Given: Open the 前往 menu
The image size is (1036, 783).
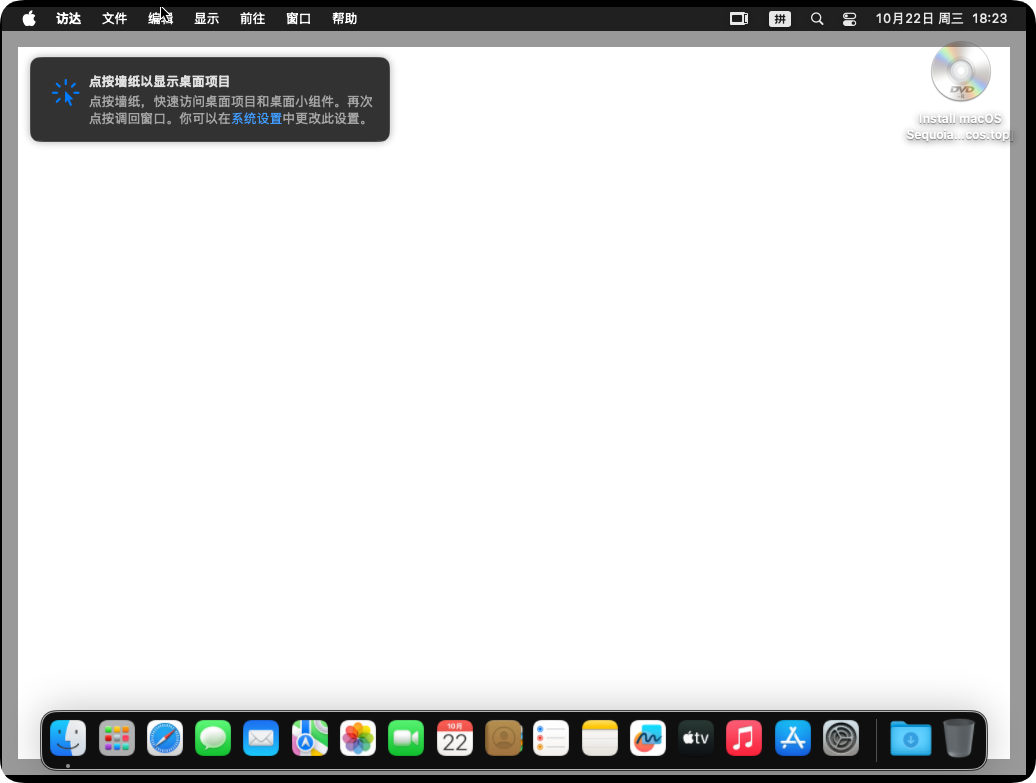Looking at the screenshot, I should pyautogui.click(x=252, y=18).
